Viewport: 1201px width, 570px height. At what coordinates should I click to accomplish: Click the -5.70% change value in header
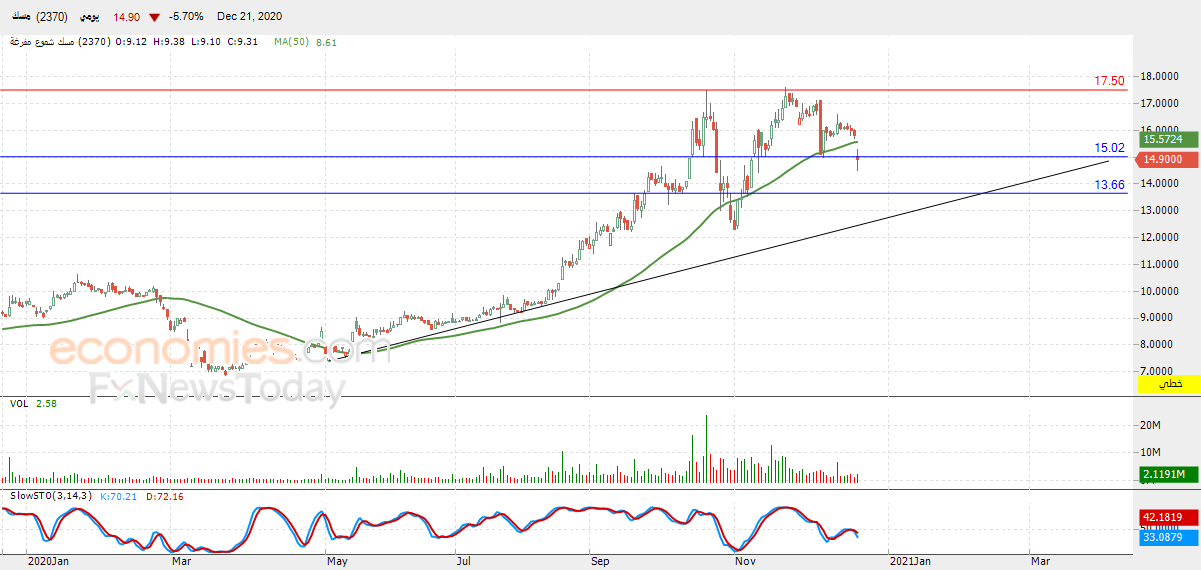click(x=187, y=18)
